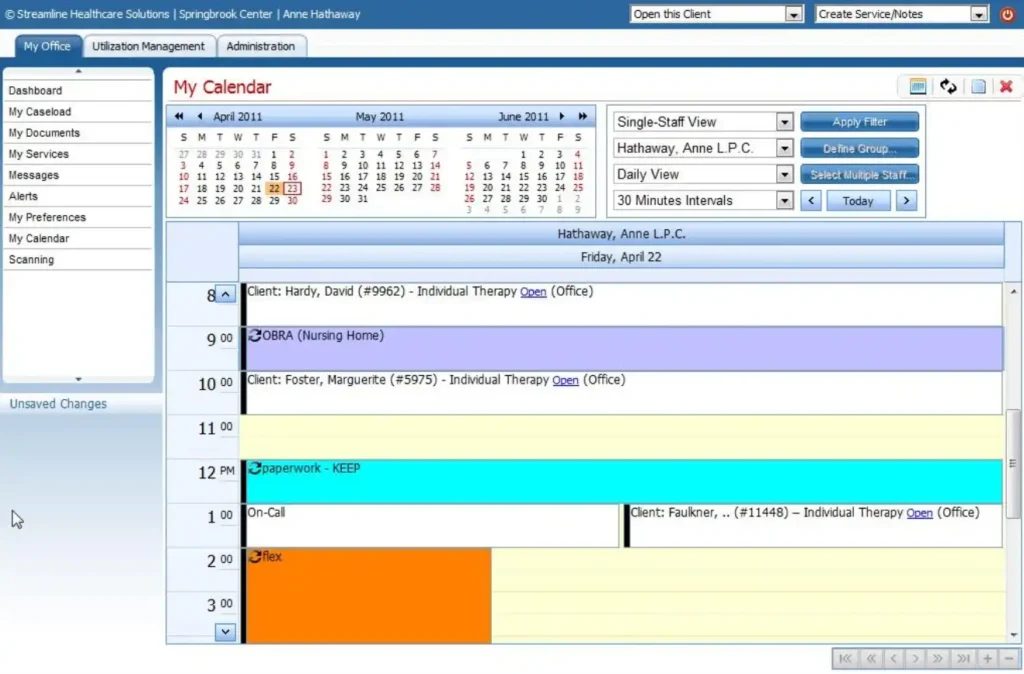This screenshot has height=674, width=1024.
Task: Click the blank page icon above the calendar
Action: [978, 86]
